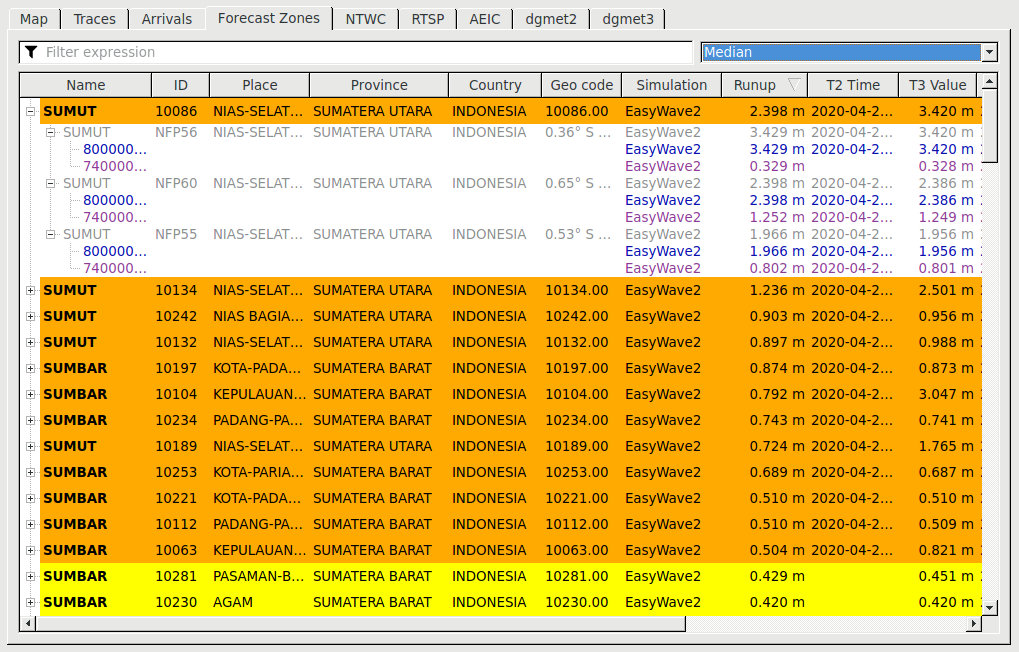Expand the SUMBAR 10221 row
1019x652 pixels.
click(31, 499)
